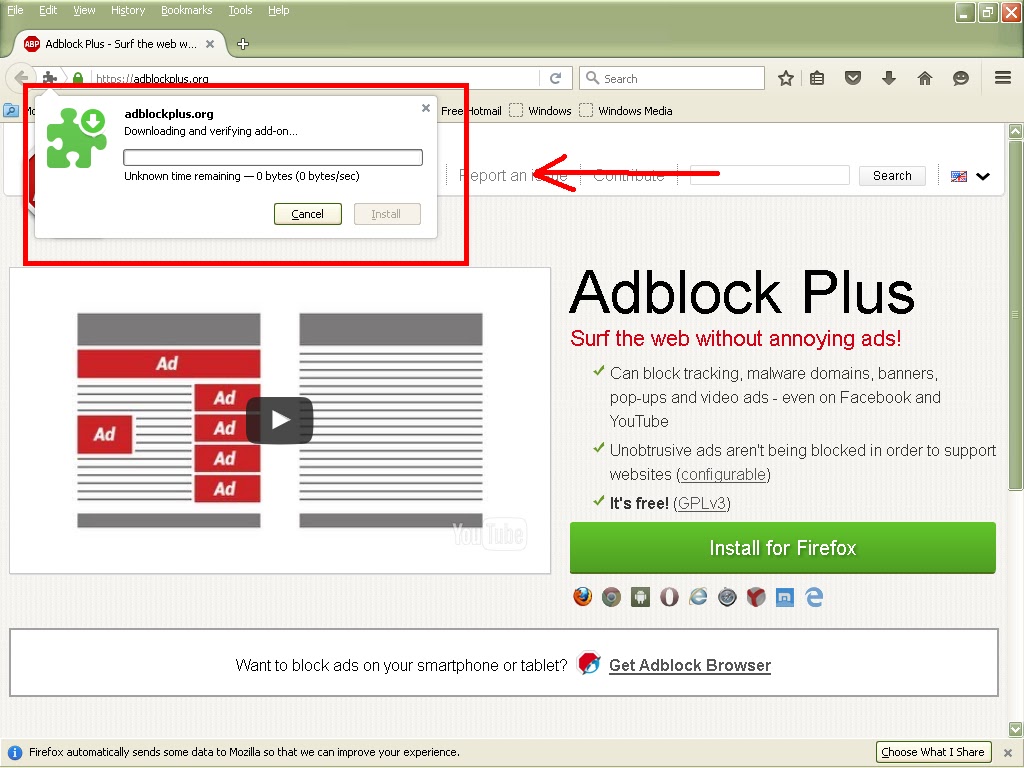Play the Adblock Plus video
Screen dimensions: 1024x768
coord(279,420)
